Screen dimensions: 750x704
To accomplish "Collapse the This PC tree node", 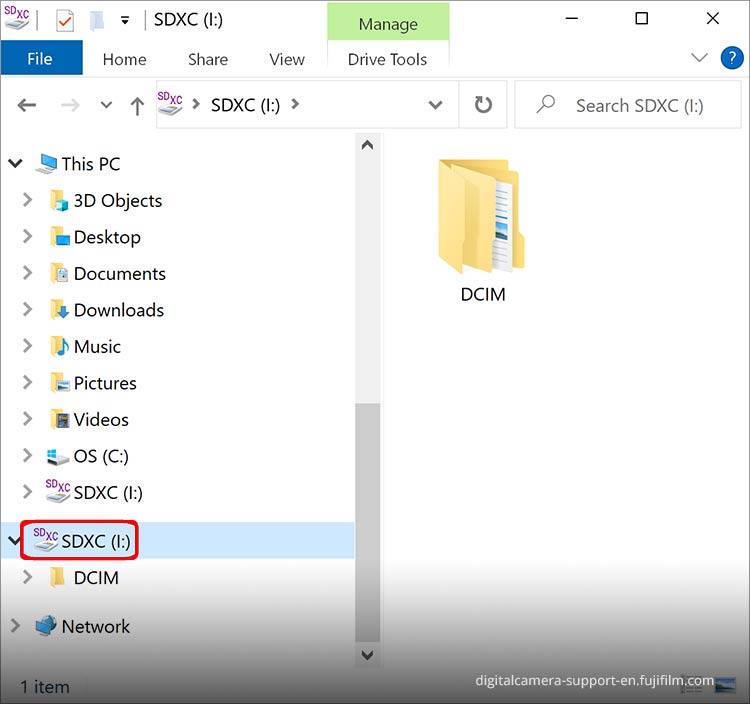I will [x=16, y=164].
